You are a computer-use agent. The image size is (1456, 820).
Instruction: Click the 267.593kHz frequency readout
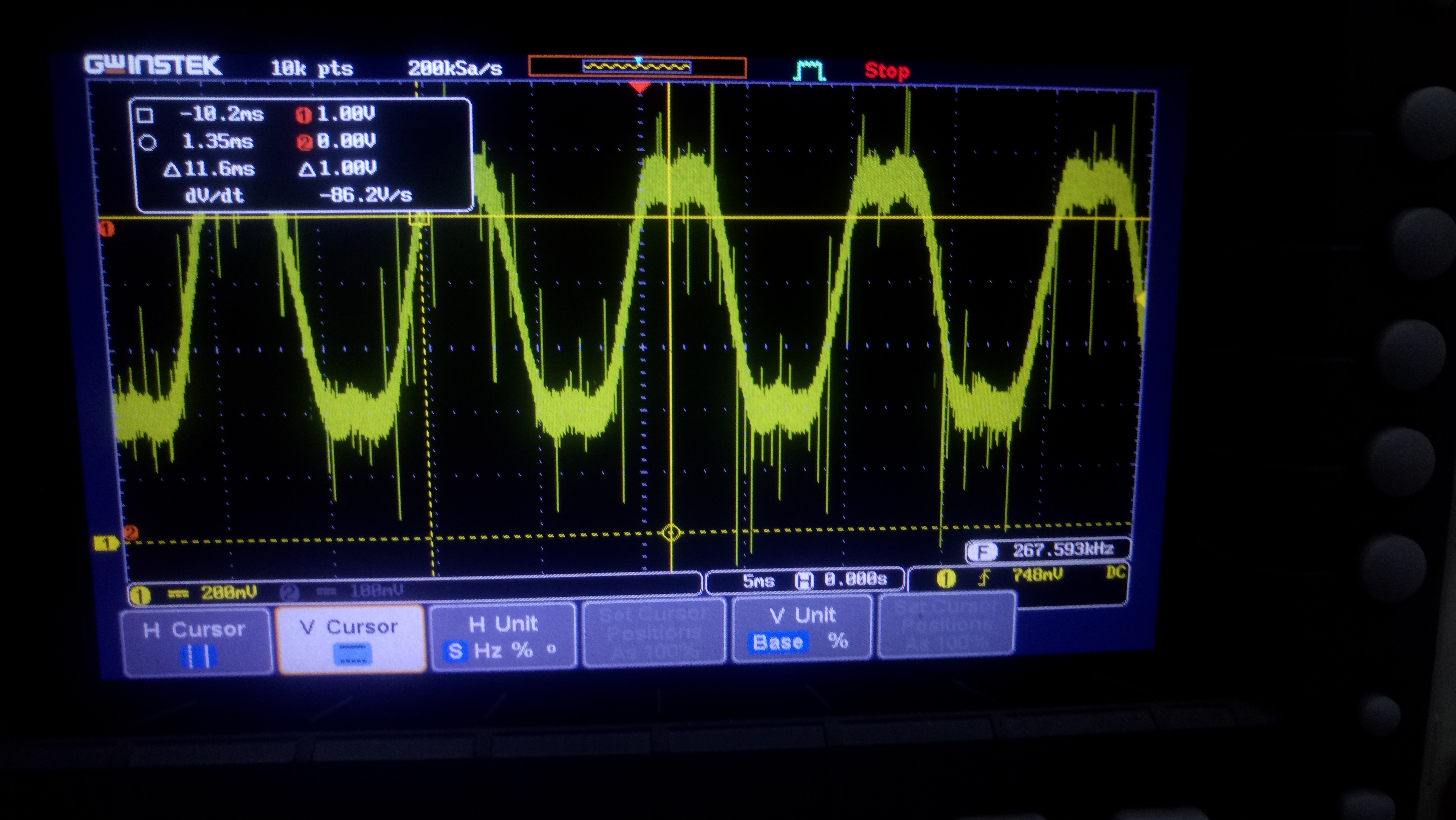tap(1063, 549)
